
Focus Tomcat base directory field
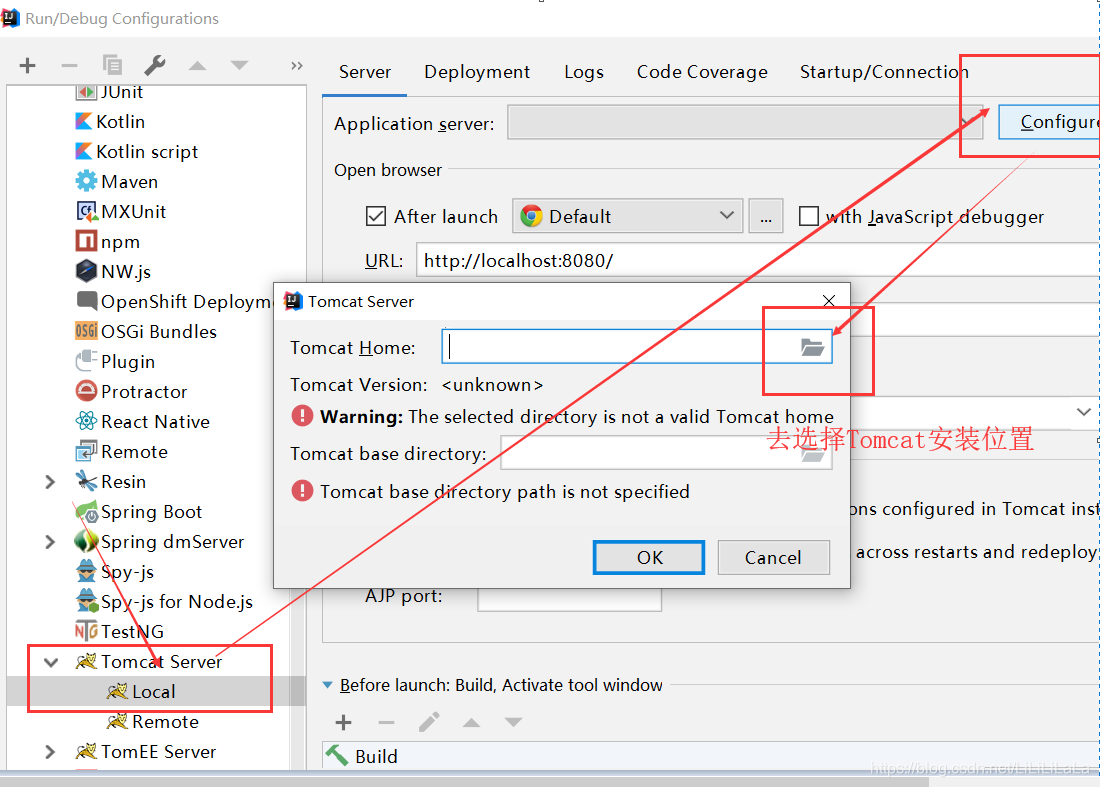pyautogui.click(x=666, y=453)
